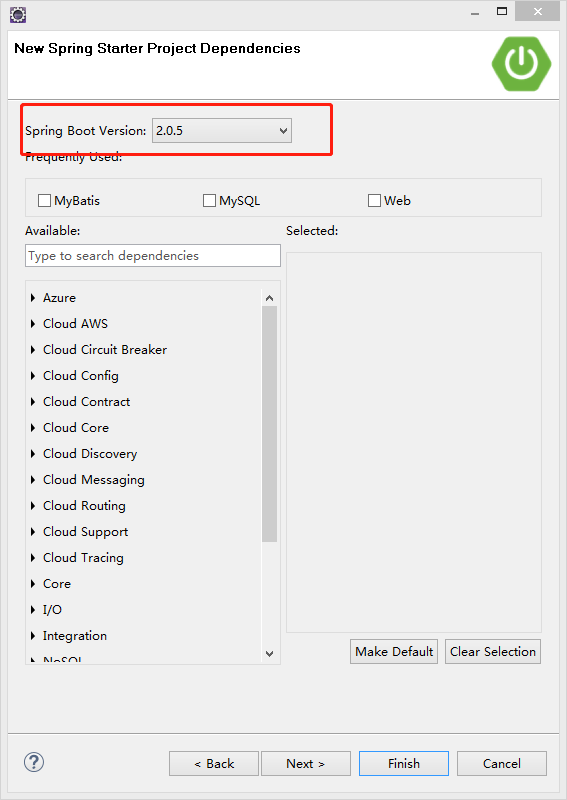
Task: Click the Available list scroll down arrow
Action: tap(269, 654)
